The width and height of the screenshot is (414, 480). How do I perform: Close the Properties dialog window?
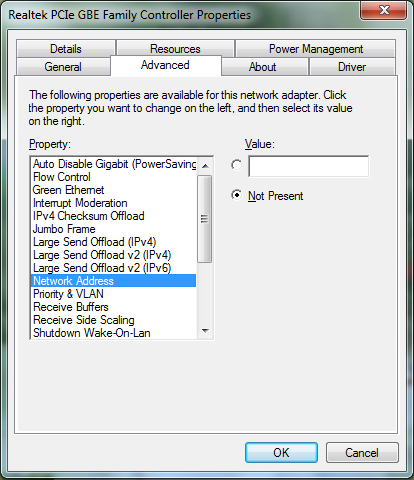384,10
